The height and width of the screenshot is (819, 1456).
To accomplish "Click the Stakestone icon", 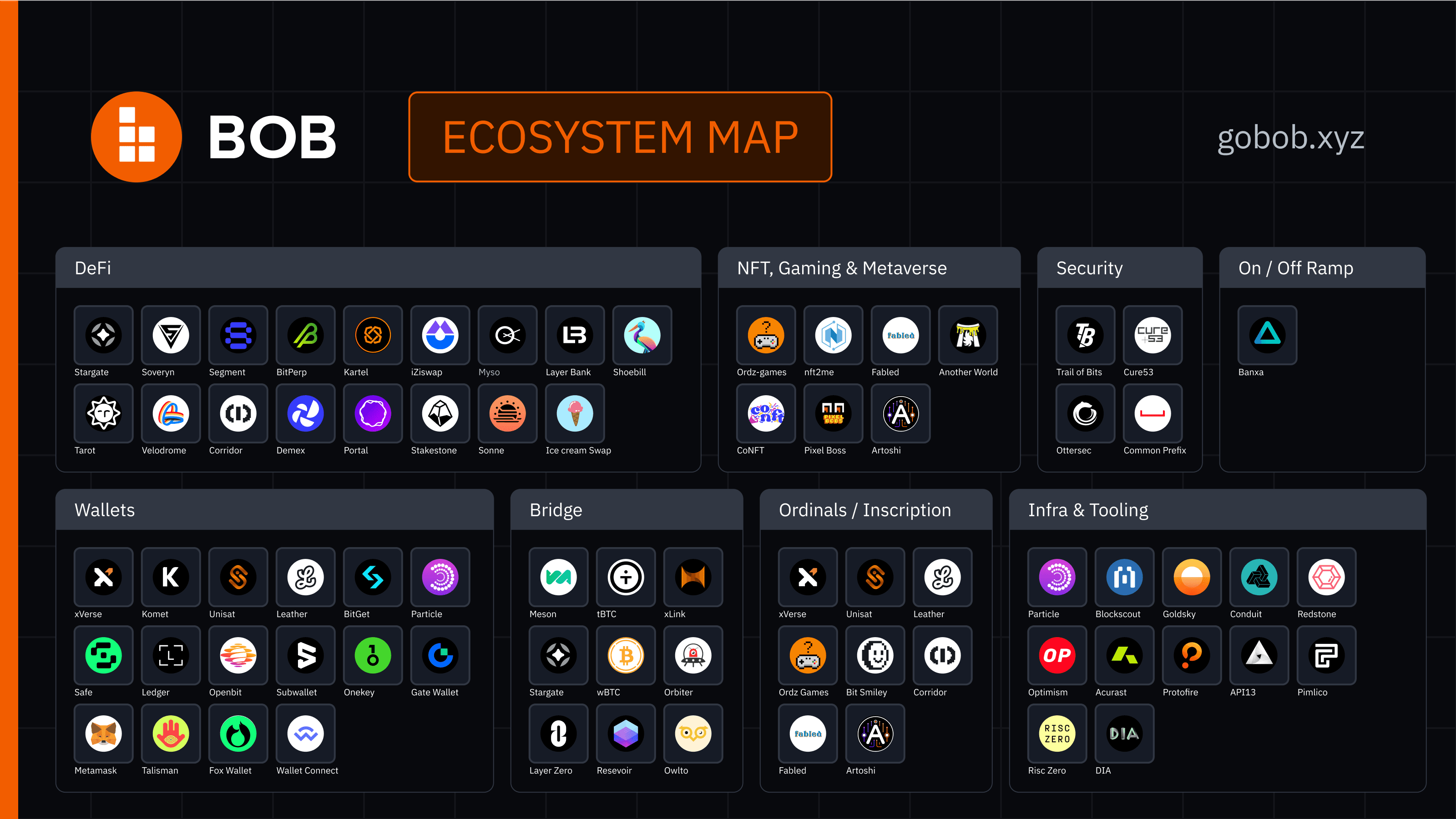I will 440,413.
